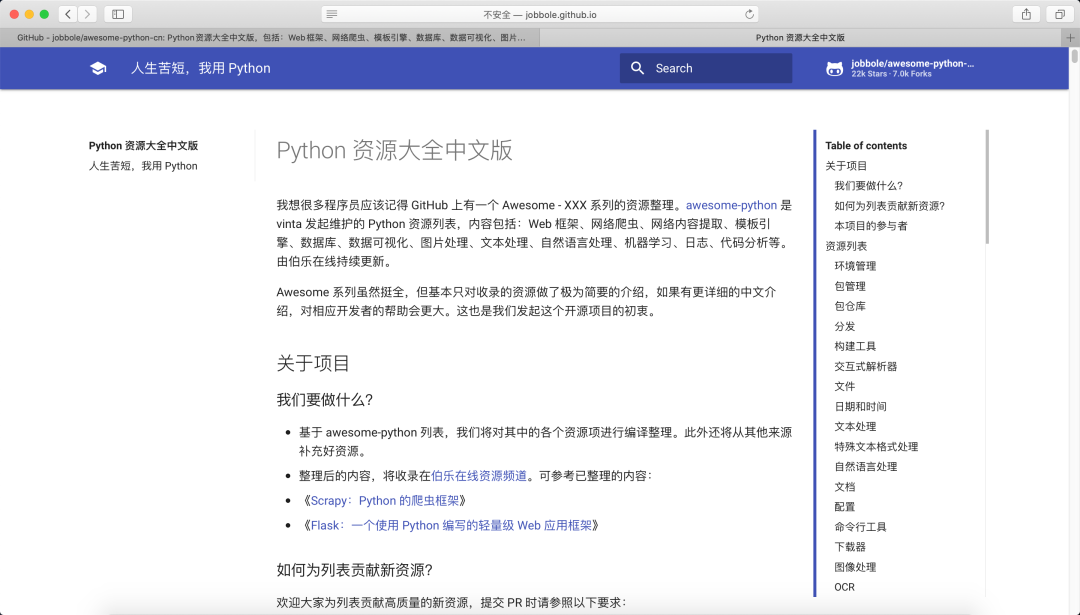Jump to 包管理 in contents
This screenshot has height=615, width=1080.
point(850,286)
